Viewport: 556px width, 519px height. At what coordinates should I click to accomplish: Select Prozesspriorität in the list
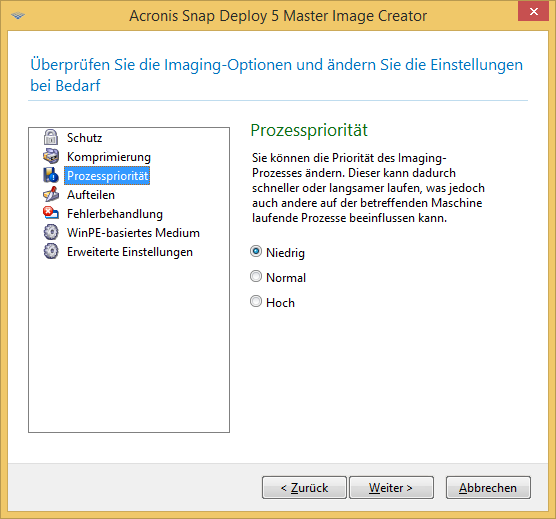(x=107, y=175)
